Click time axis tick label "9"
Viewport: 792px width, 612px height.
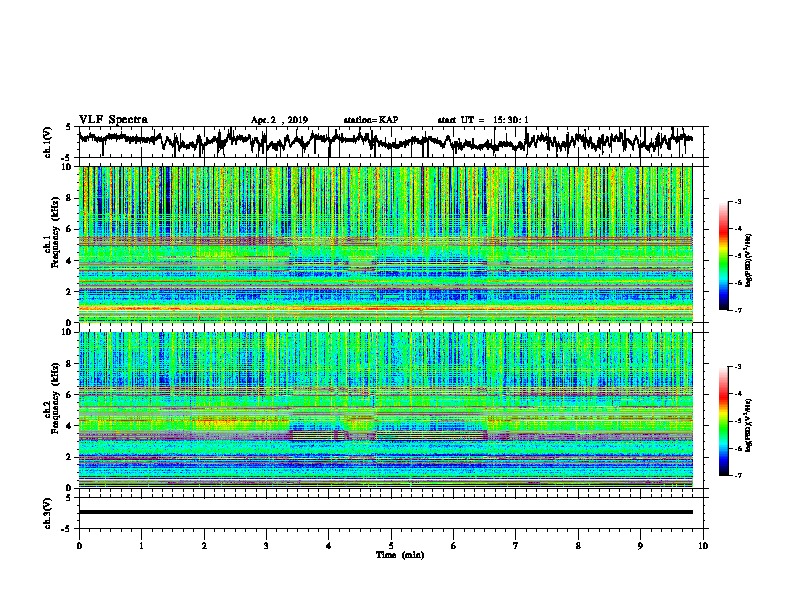point(640,546)
